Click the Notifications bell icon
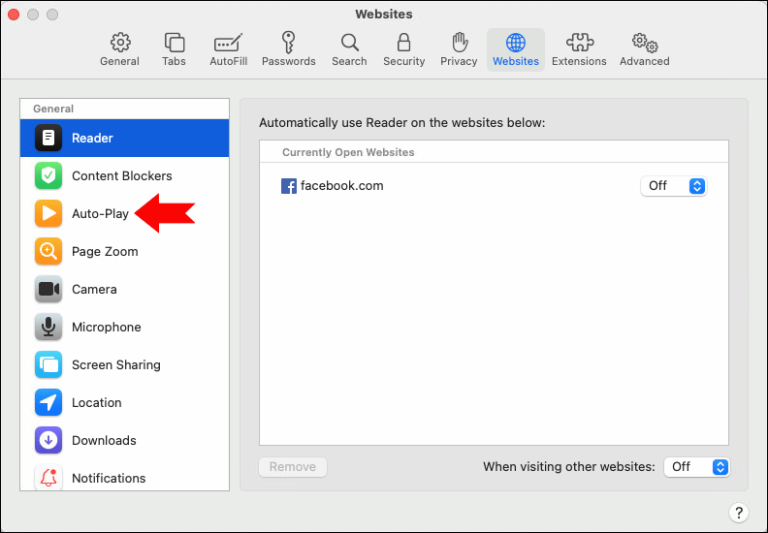The image size is (768, 533). tap(48, 477)
